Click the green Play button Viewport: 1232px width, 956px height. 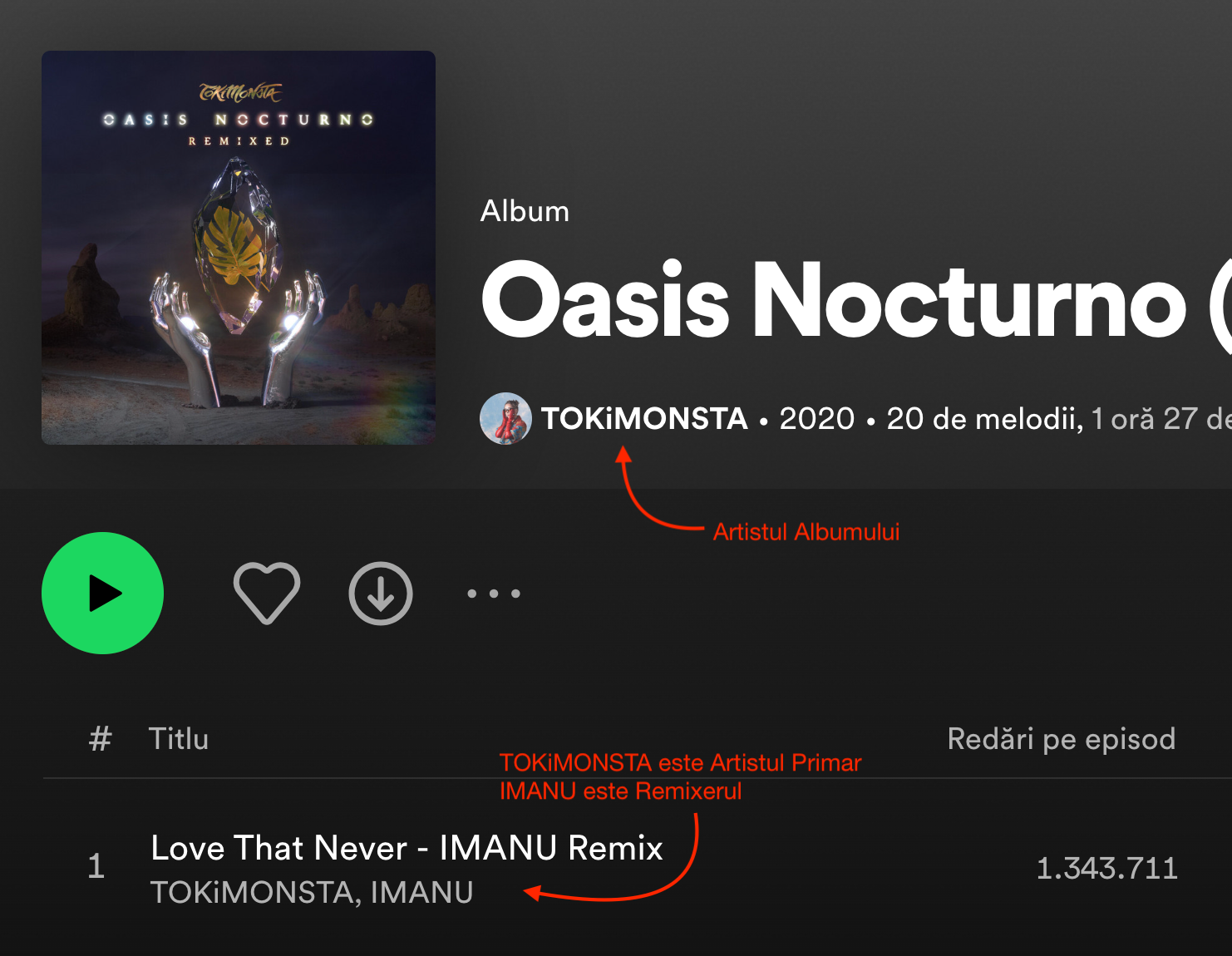tap(102, 593)
